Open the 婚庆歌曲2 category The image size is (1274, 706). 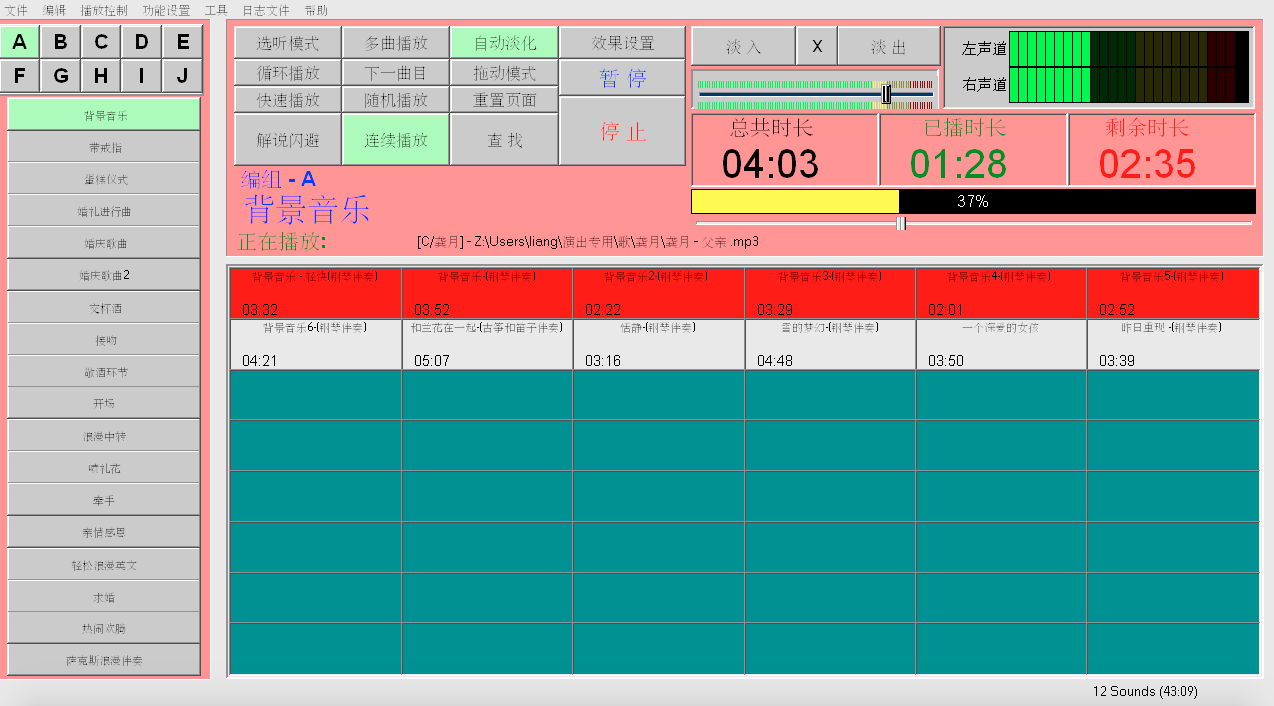(x=104, y=275)
